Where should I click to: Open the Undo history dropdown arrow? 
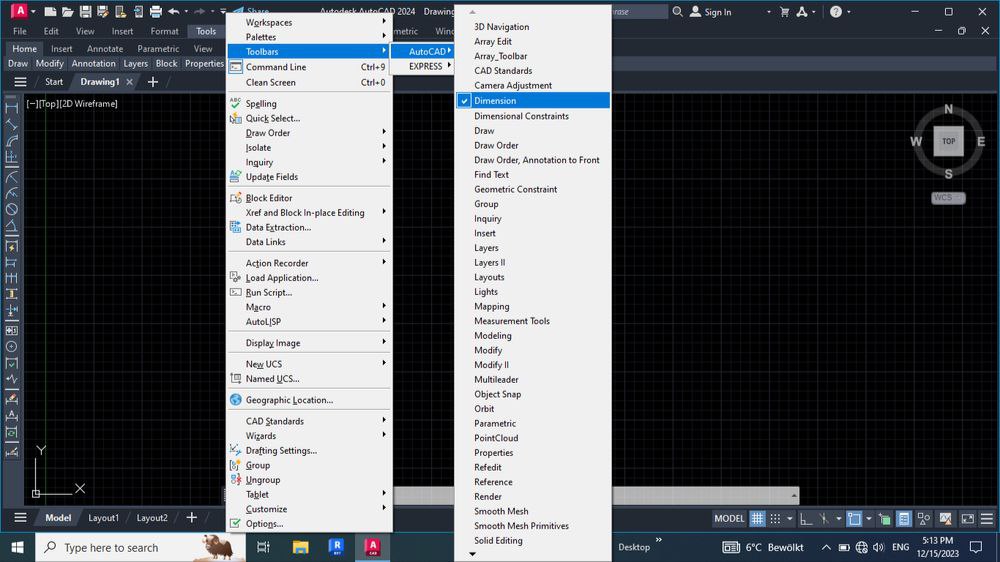click(x=186, y=11)
